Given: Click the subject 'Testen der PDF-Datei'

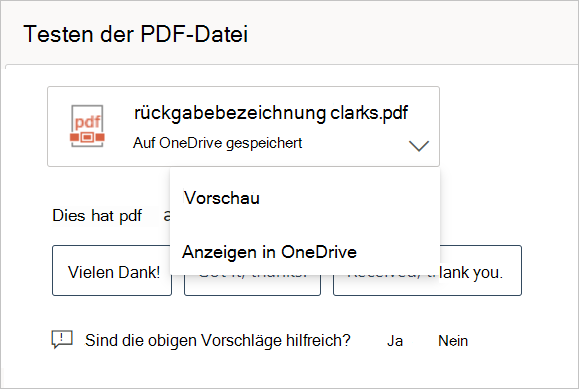Looking at the screenshot, I should [136, 34].
